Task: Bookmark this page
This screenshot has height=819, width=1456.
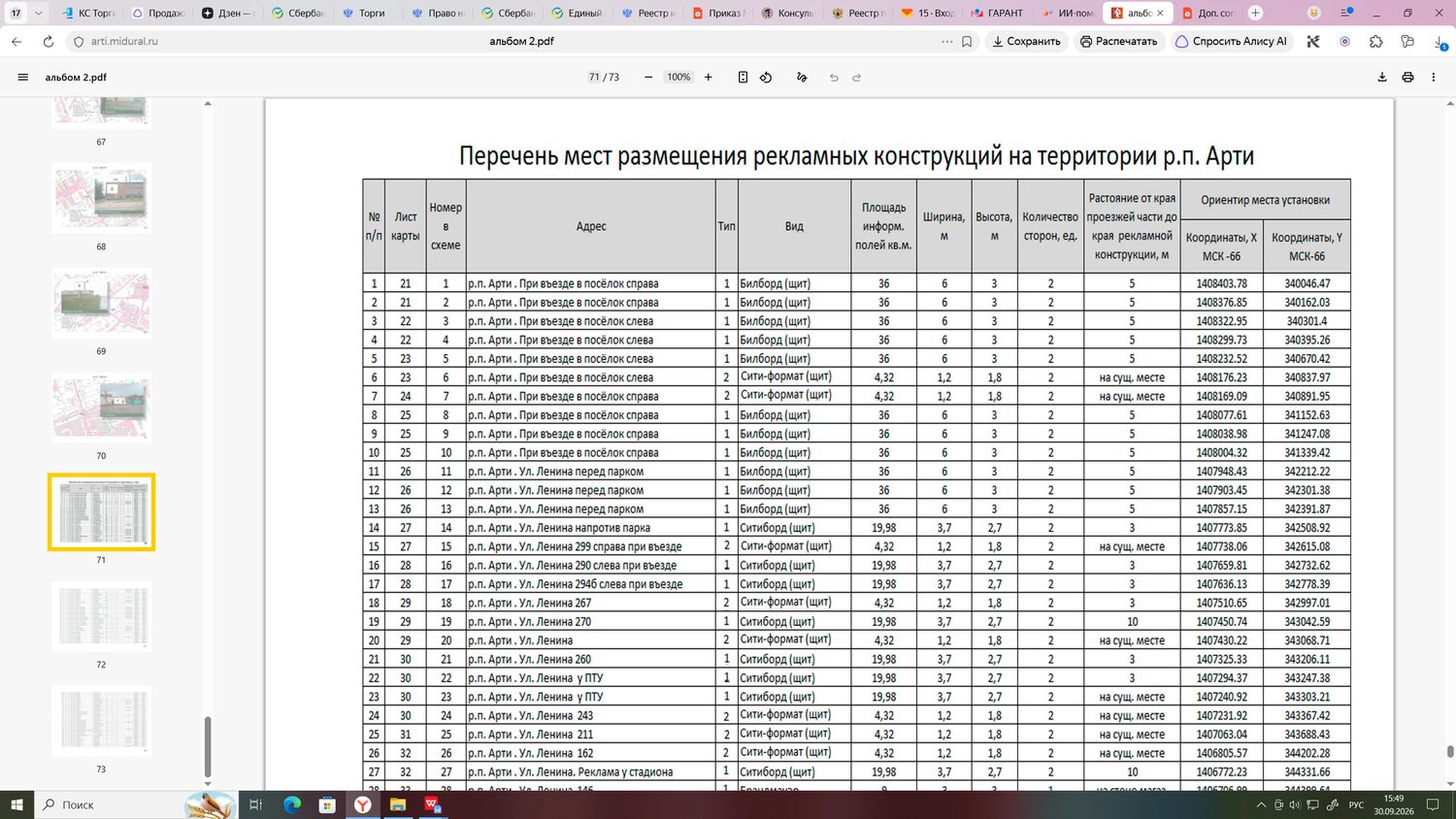Action: click(967, 42)
